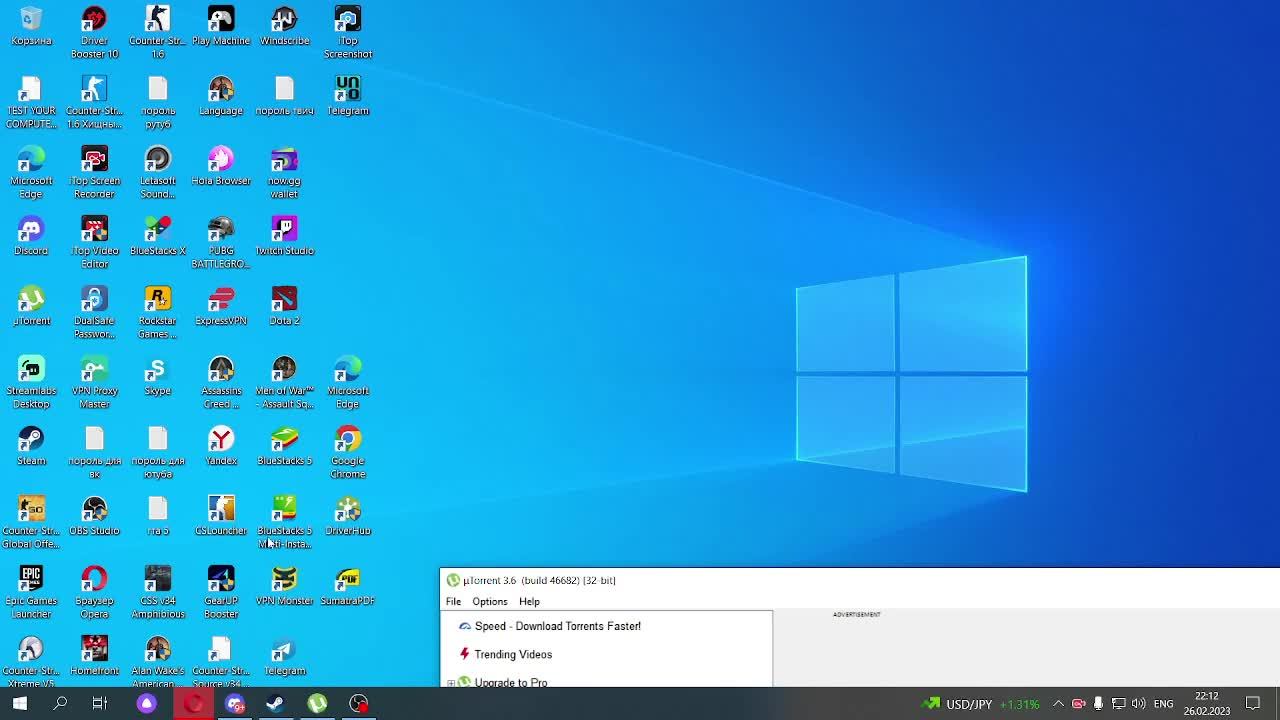
Task: Select the Twitch Studio desktop shortcut
Action: tap(284, 237)
